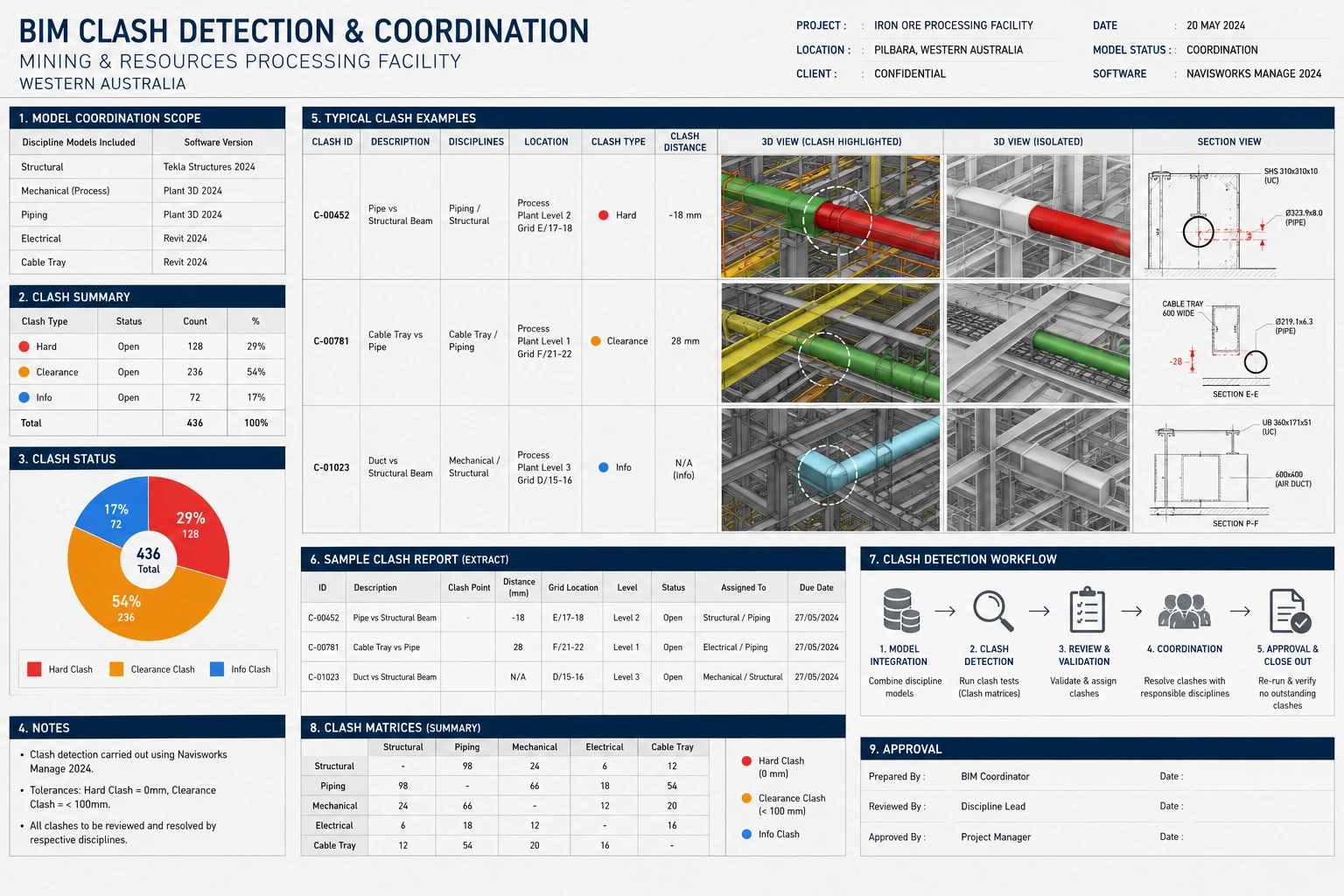Click C-00781 ID in Sample Clash Report
The image size is (1344, 896).
point(324,647)
